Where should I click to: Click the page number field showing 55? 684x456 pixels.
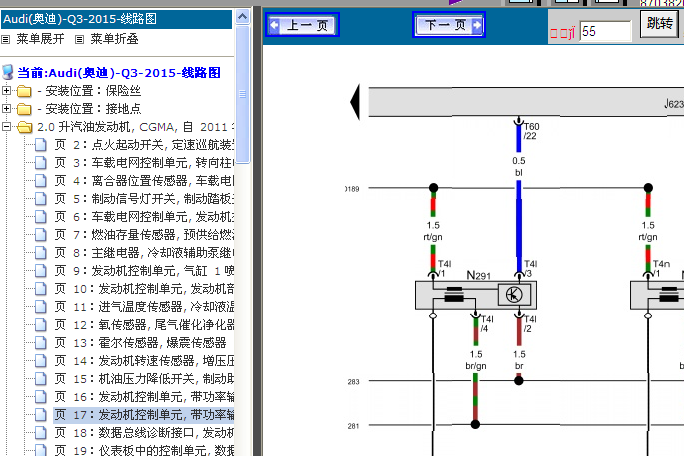(x=605, y=32)
